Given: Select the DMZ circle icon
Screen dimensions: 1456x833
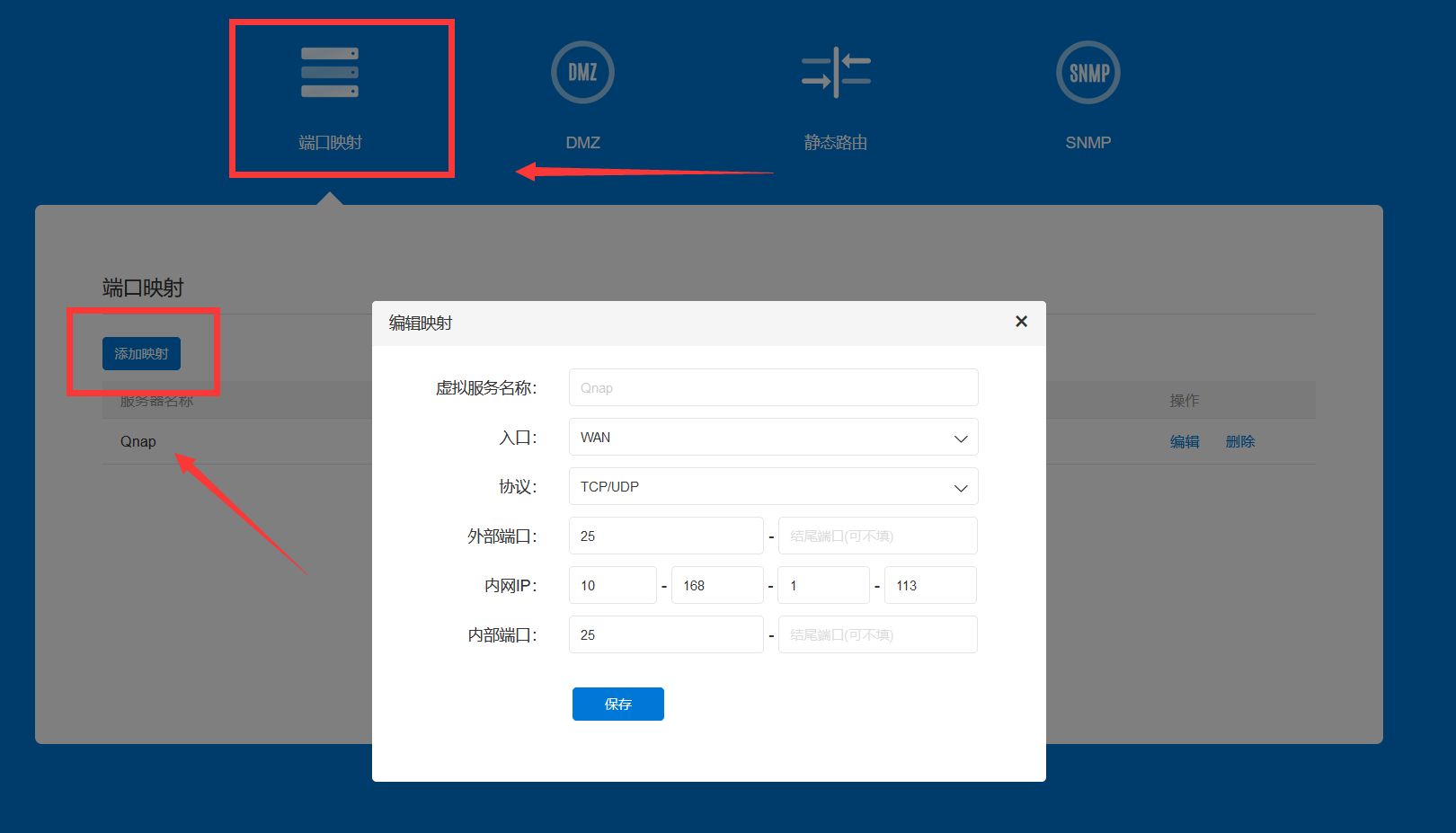Looking at the screenshot, I should 582,73.
